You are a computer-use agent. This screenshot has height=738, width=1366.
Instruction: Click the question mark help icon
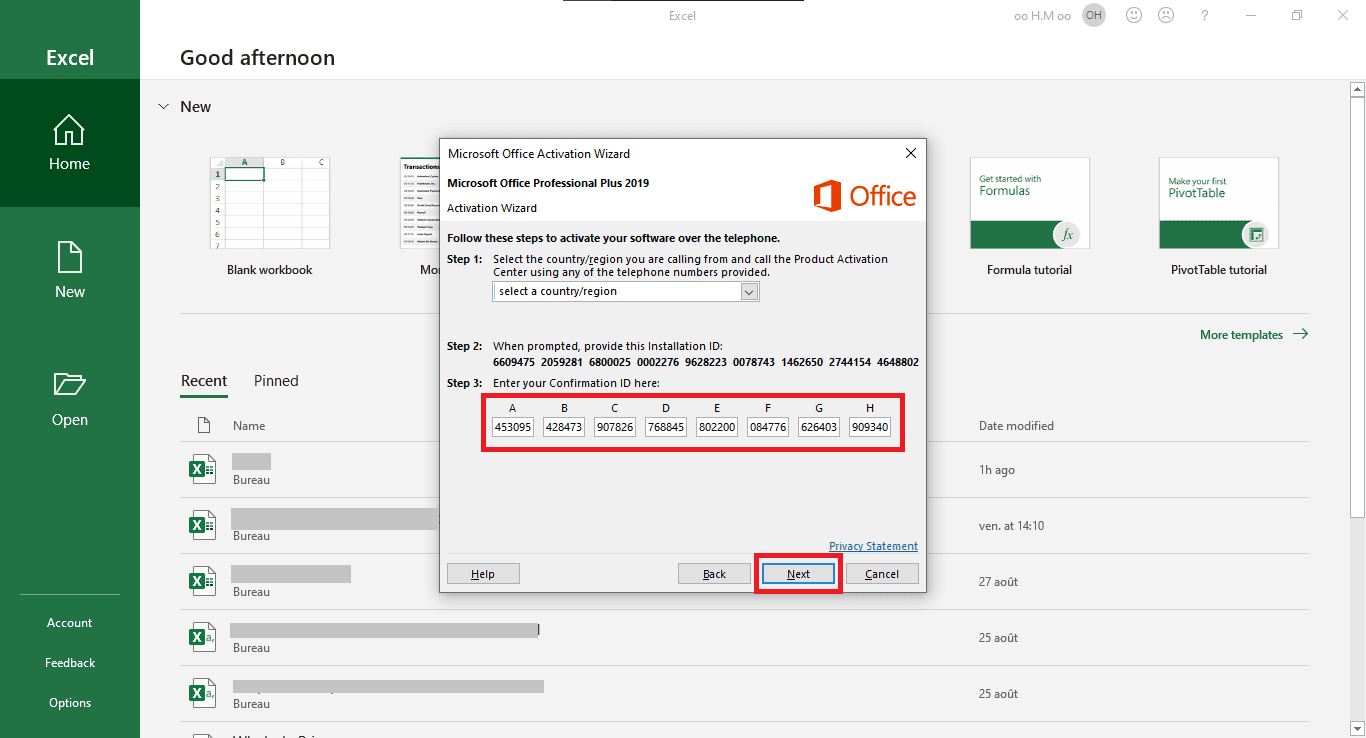pos(1205,15)
